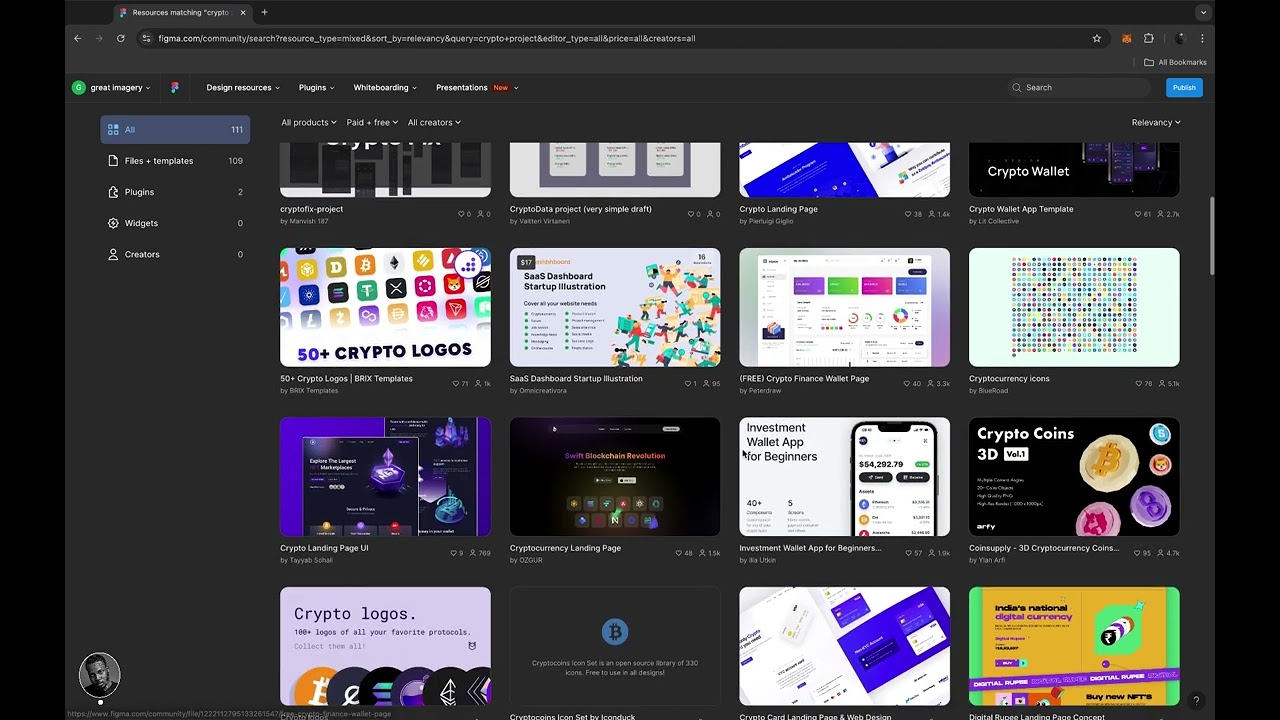Image resolution: width=1280 pixels, height=720 pixels.
Task: Click the All grid icon in sidebar
Action: [x=113, y=129]
